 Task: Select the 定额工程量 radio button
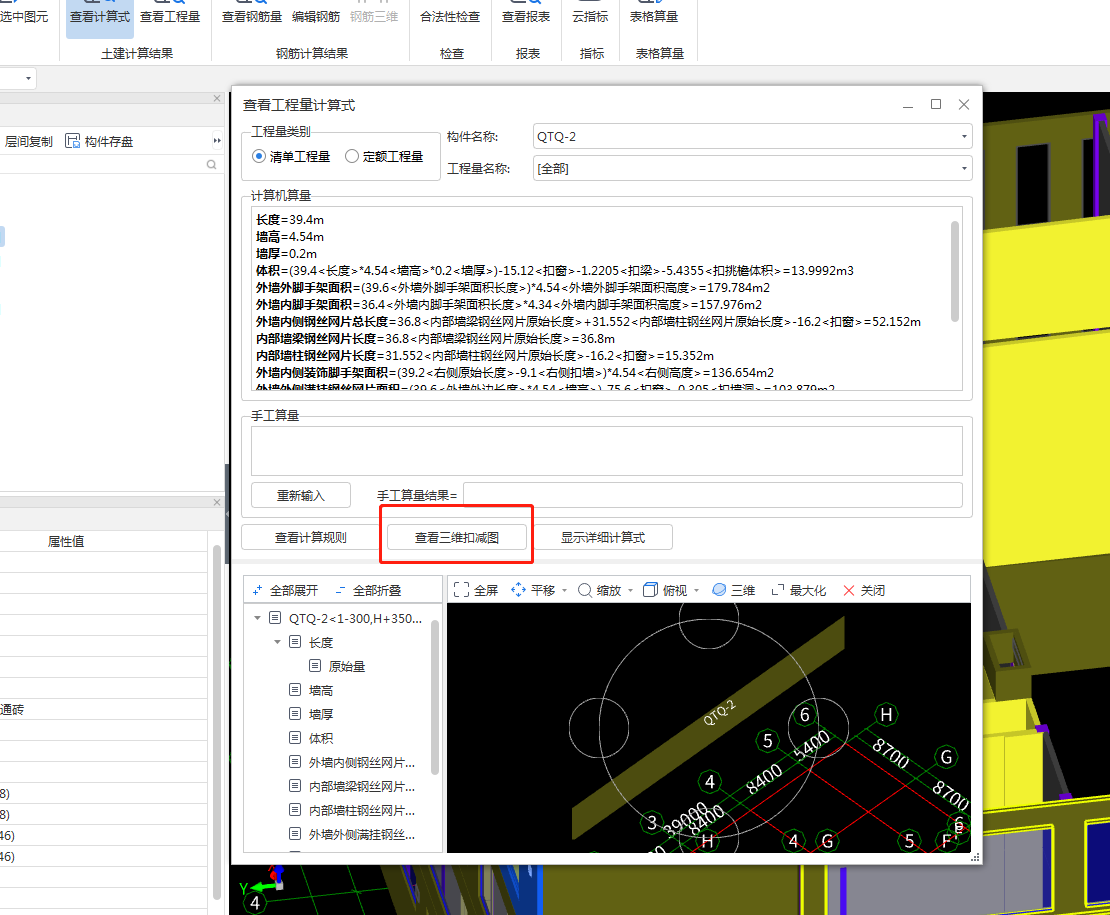pyautogui.click(x=352, y=156)
